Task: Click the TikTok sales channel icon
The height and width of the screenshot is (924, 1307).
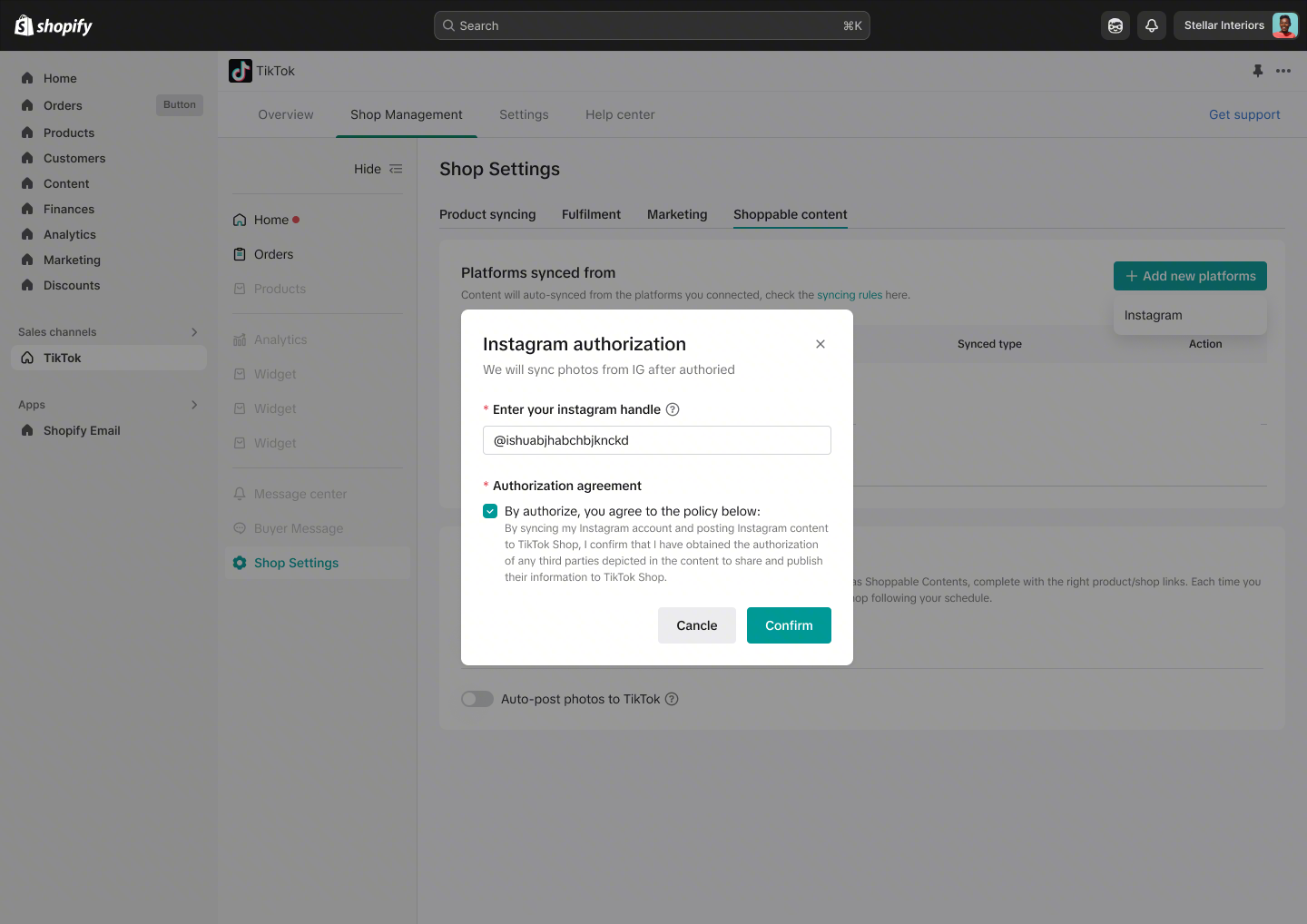Action: tap(27, 358)
